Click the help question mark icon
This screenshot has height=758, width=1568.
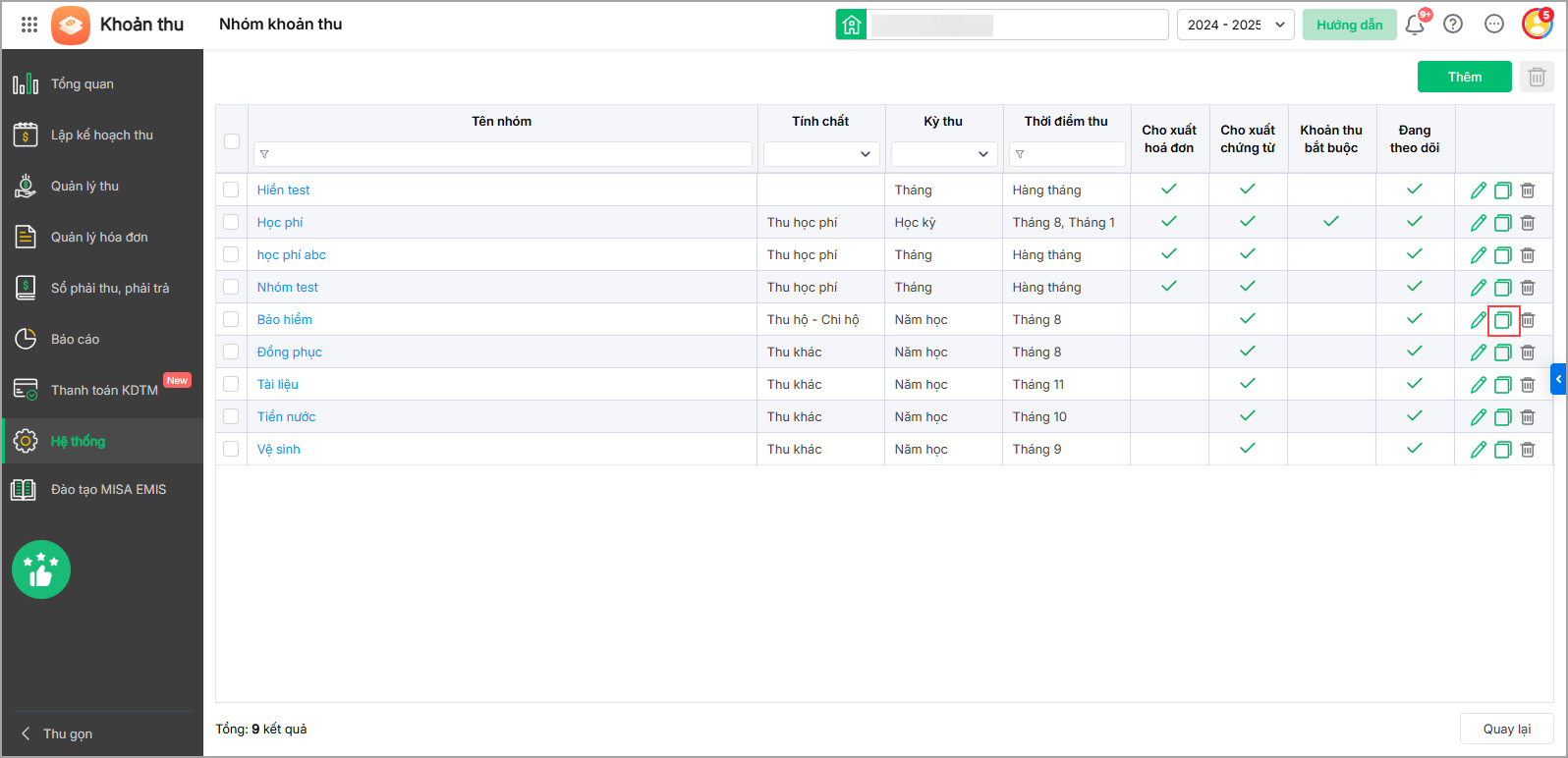click(x=1453, y=25)
